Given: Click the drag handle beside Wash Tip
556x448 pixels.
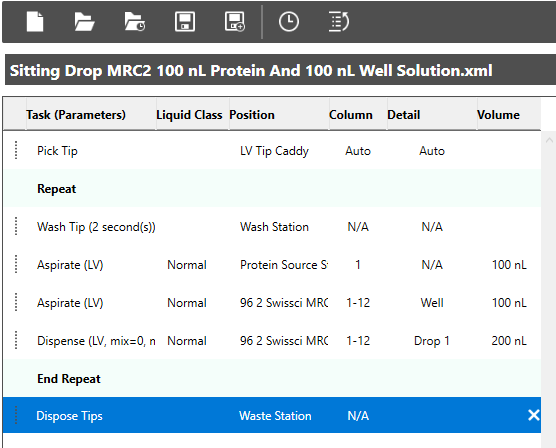Looking at the screenshot, I should pos(16,226).
